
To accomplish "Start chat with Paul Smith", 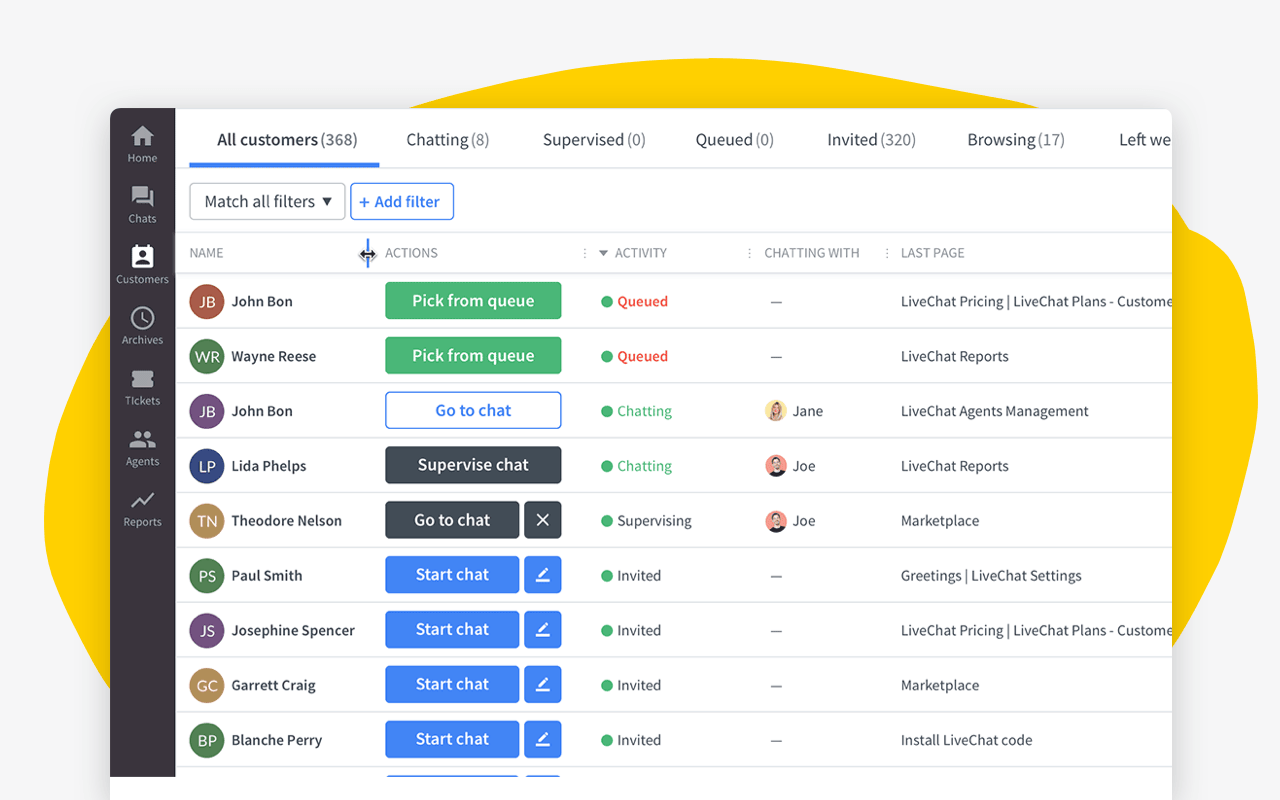I will [x=452, y=575].
